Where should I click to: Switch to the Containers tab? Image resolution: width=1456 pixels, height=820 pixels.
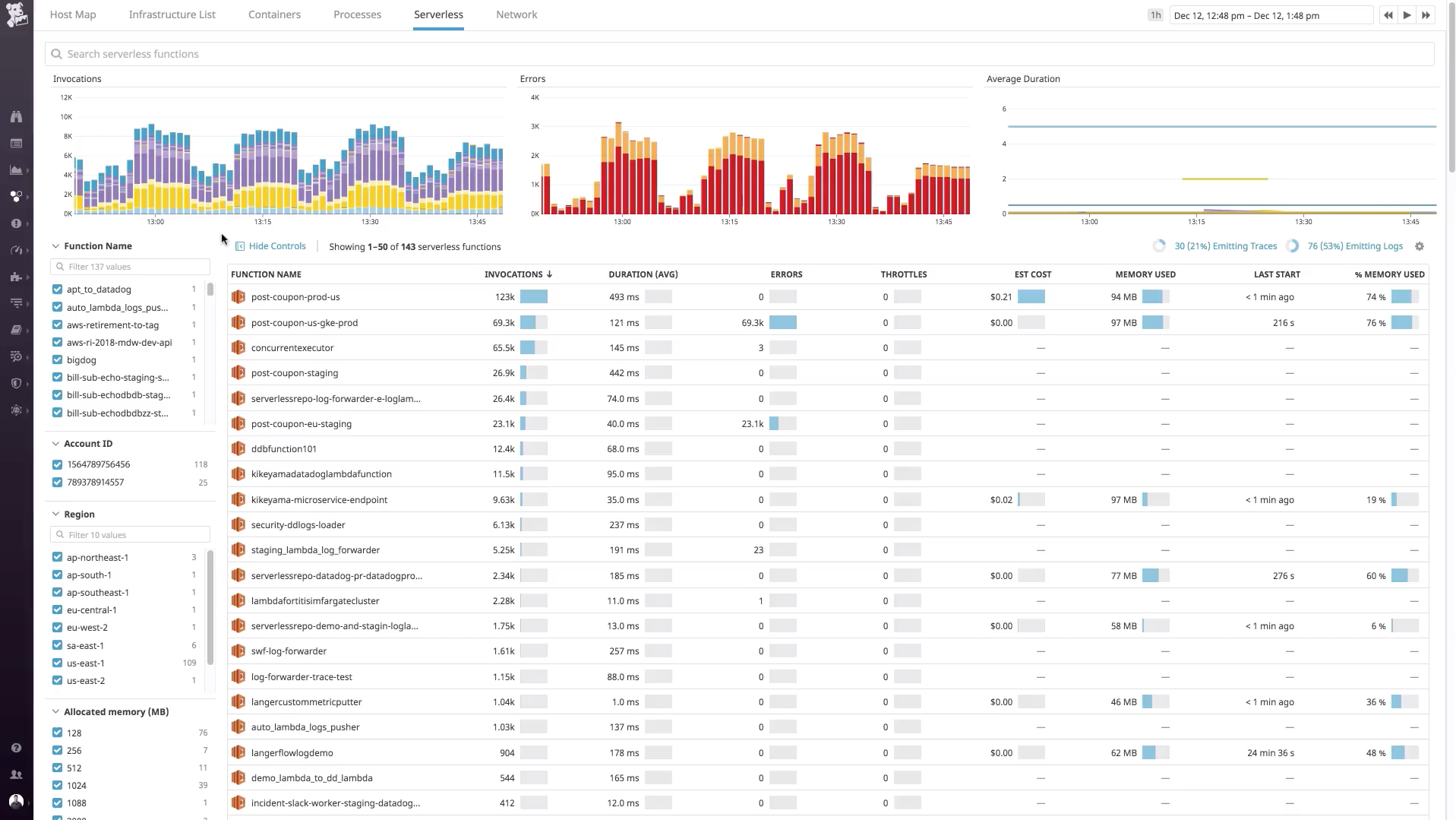[274, 14]
